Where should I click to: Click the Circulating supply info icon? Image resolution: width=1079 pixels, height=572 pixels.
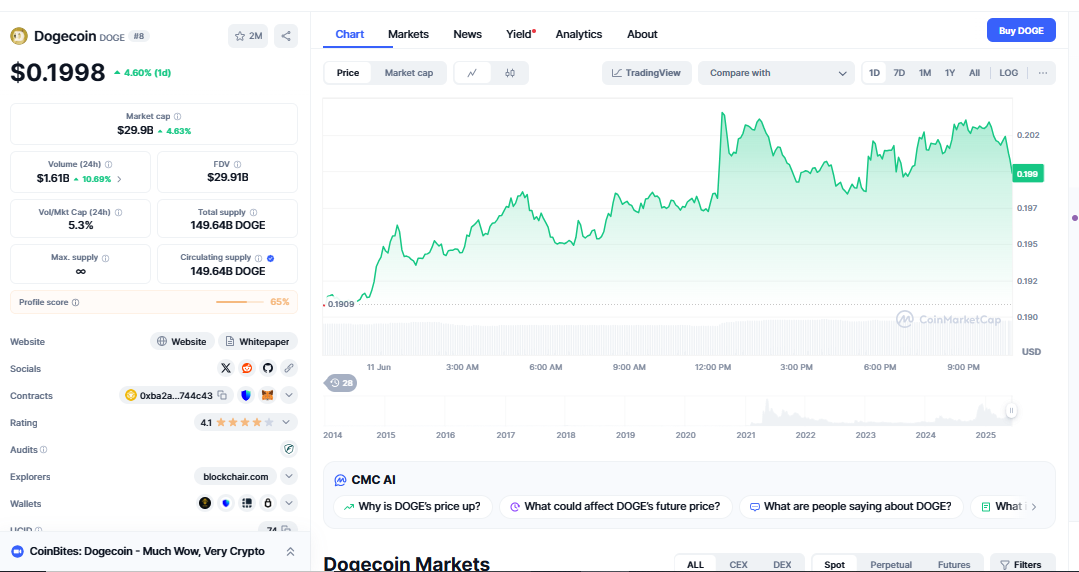pos(258,257)
